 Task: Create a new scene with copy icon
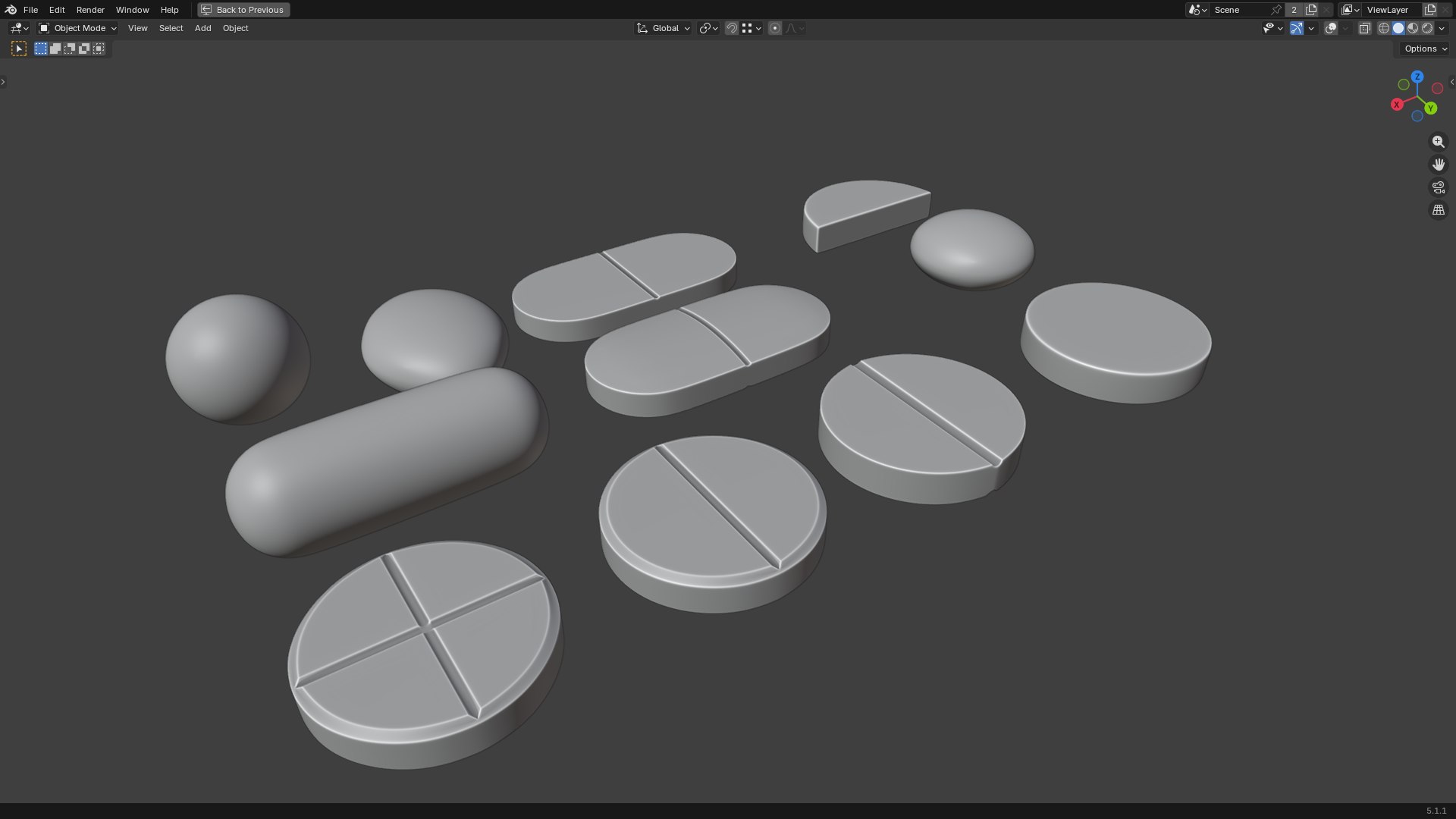tap(1311, 10)
